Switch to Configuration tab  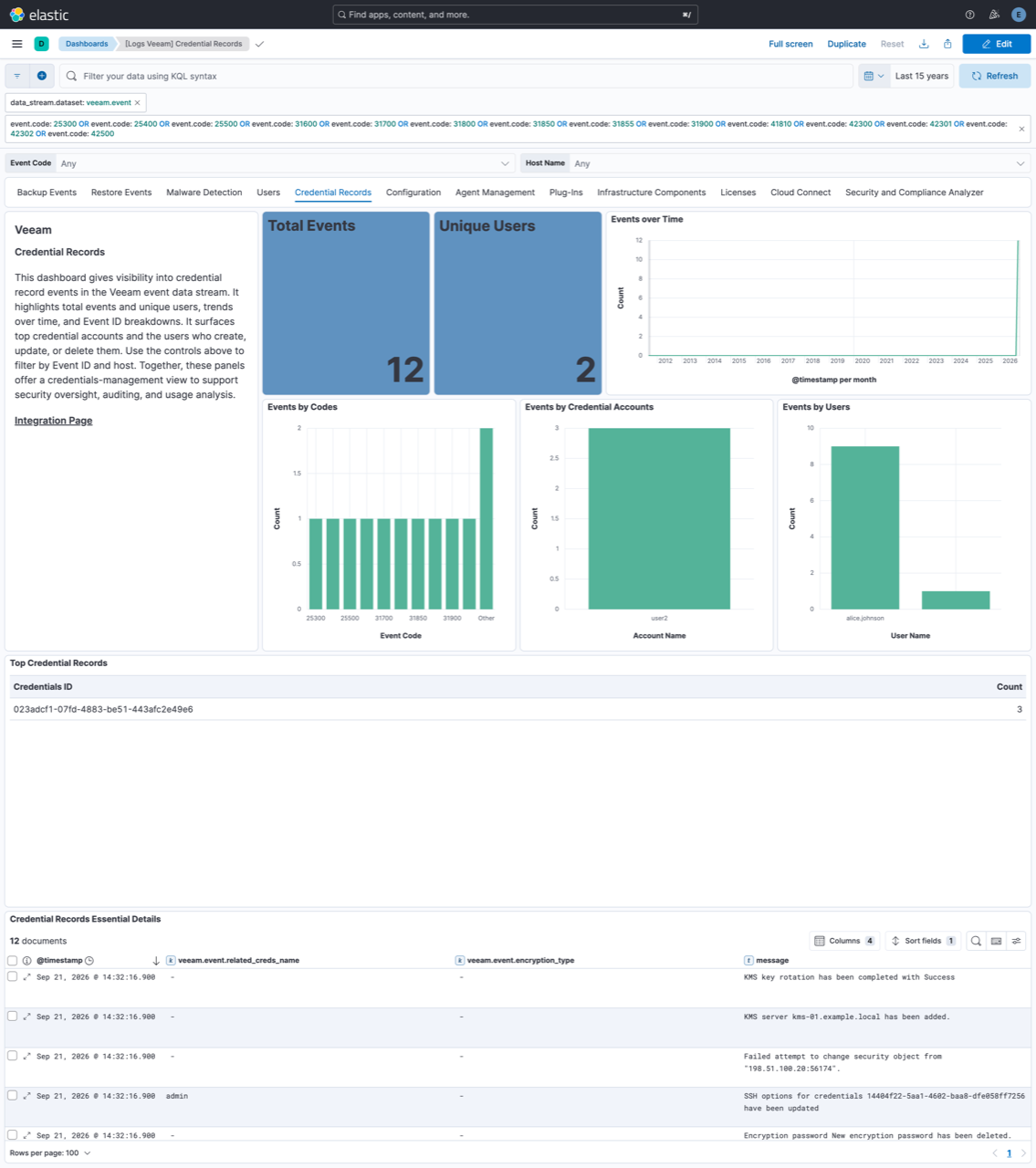[413, 193]
